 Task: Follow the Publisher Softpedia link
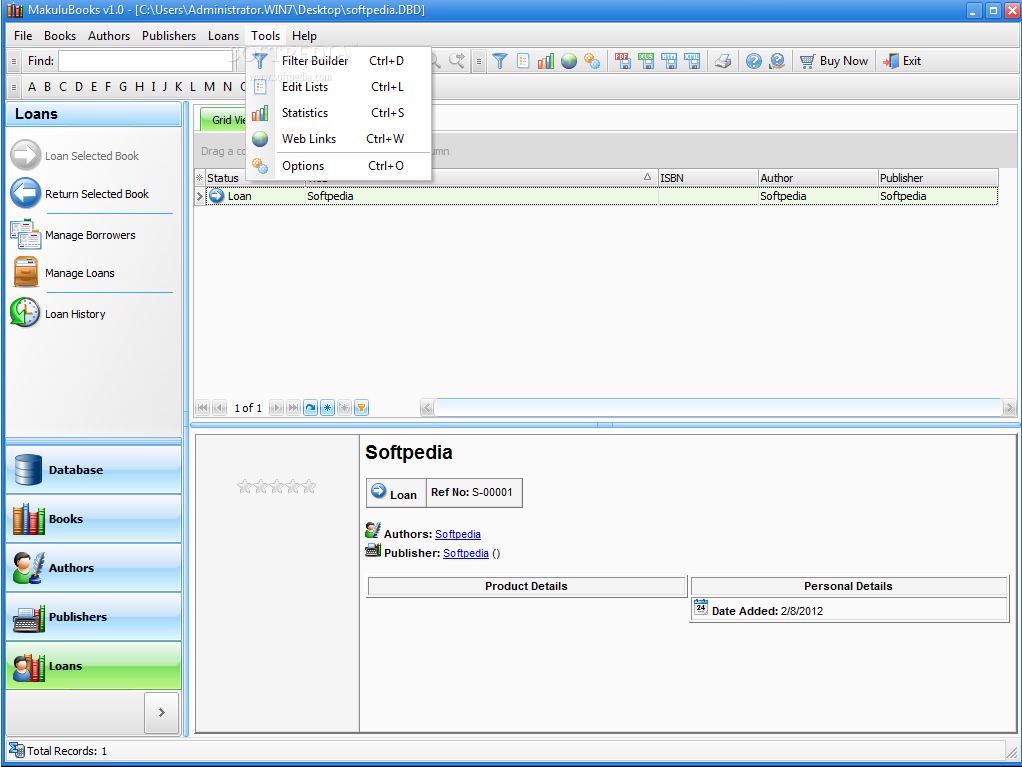[465, 553]
